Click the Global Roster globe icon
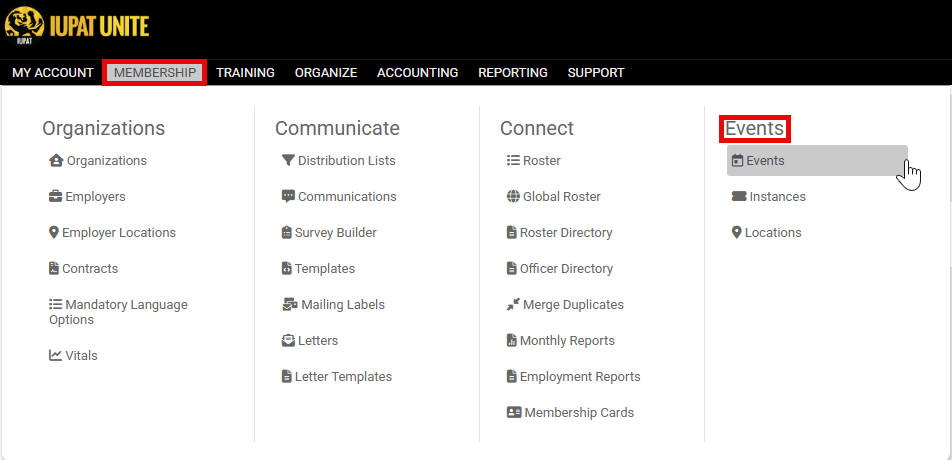952x460 pixels. (x=514, y=197)
